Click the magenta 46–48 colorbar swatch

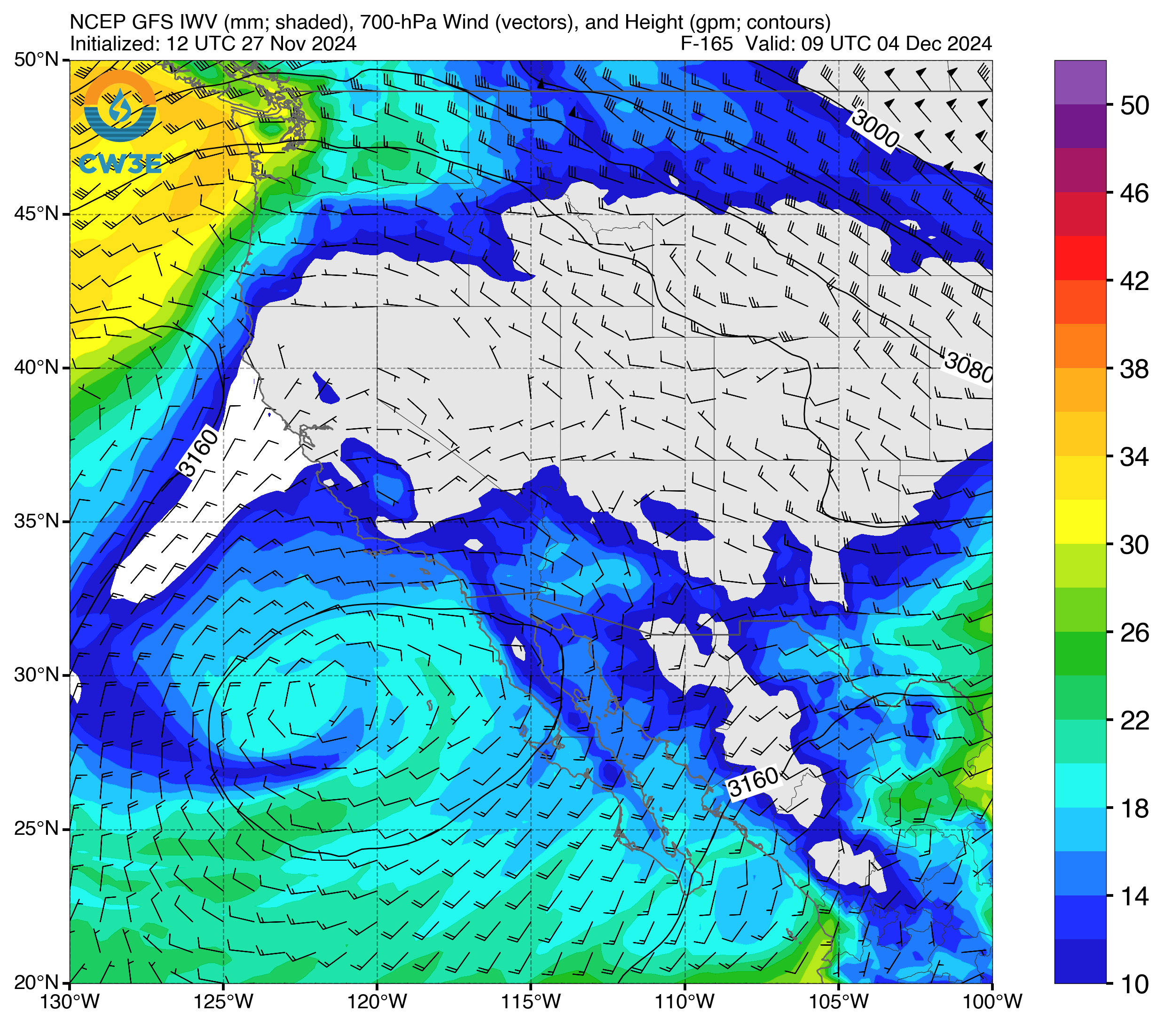click(1080, 170)
